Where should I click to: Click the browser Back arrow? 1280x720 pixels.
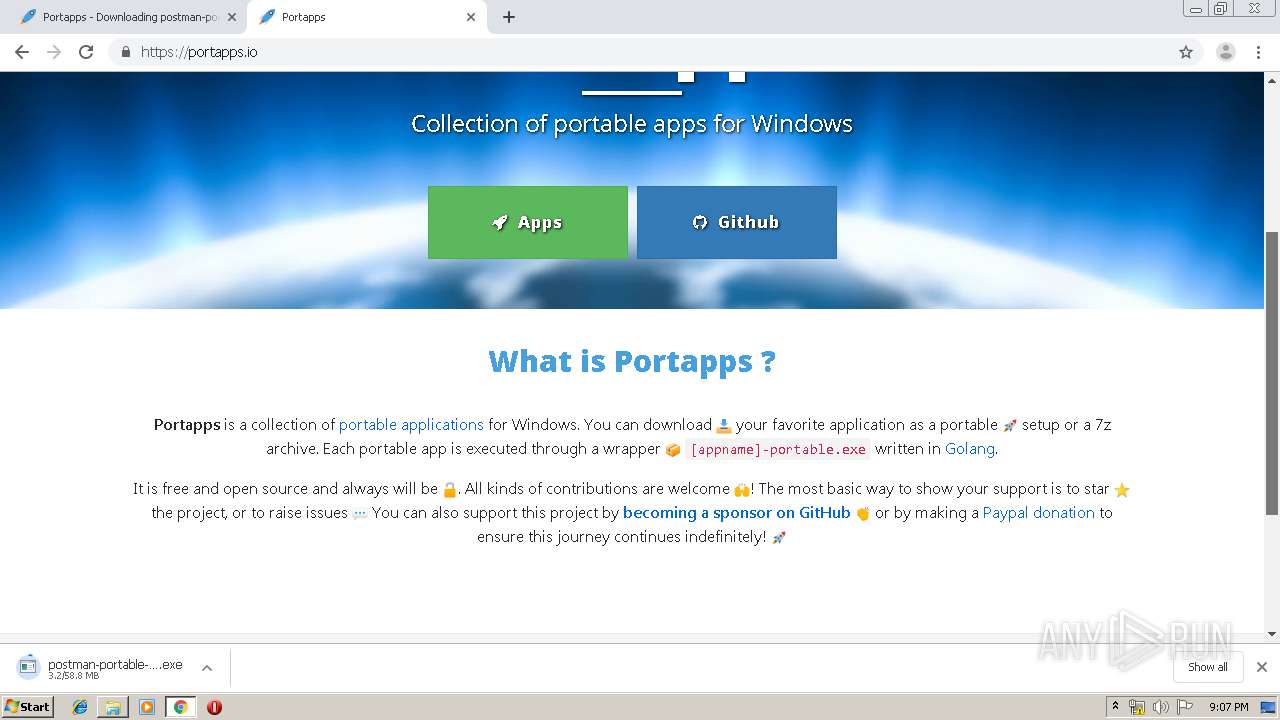22,52
